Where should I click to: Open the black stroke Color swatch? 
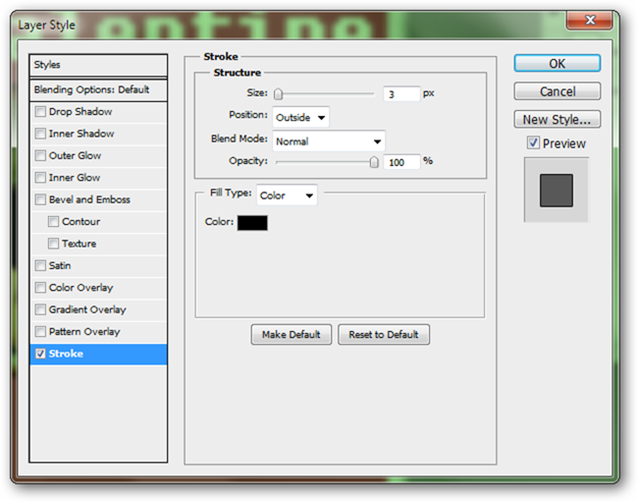252,223
